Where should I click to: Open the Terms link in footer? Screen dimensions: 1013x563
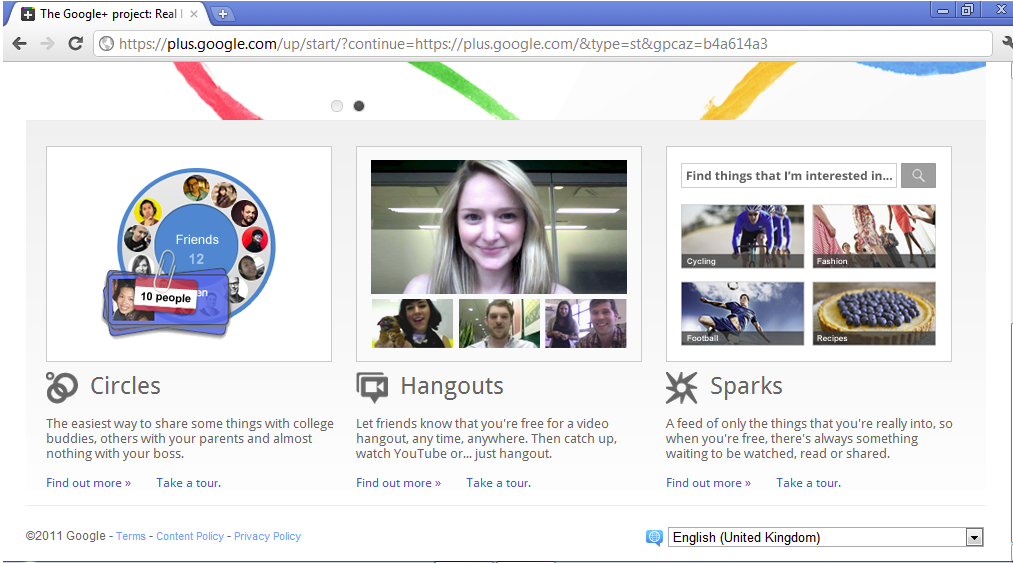131,536
